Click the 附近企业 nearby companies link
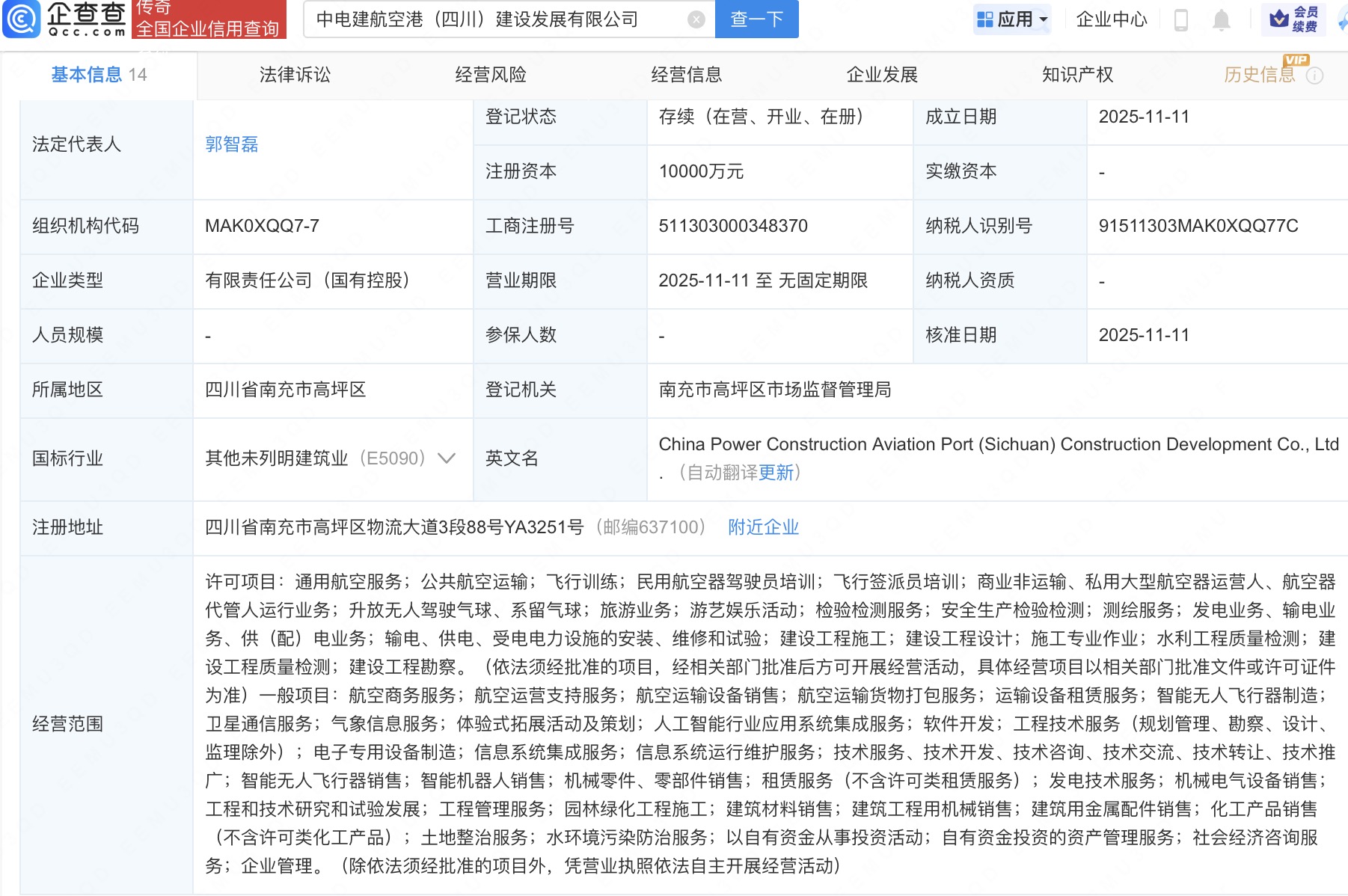 point(763,527)
